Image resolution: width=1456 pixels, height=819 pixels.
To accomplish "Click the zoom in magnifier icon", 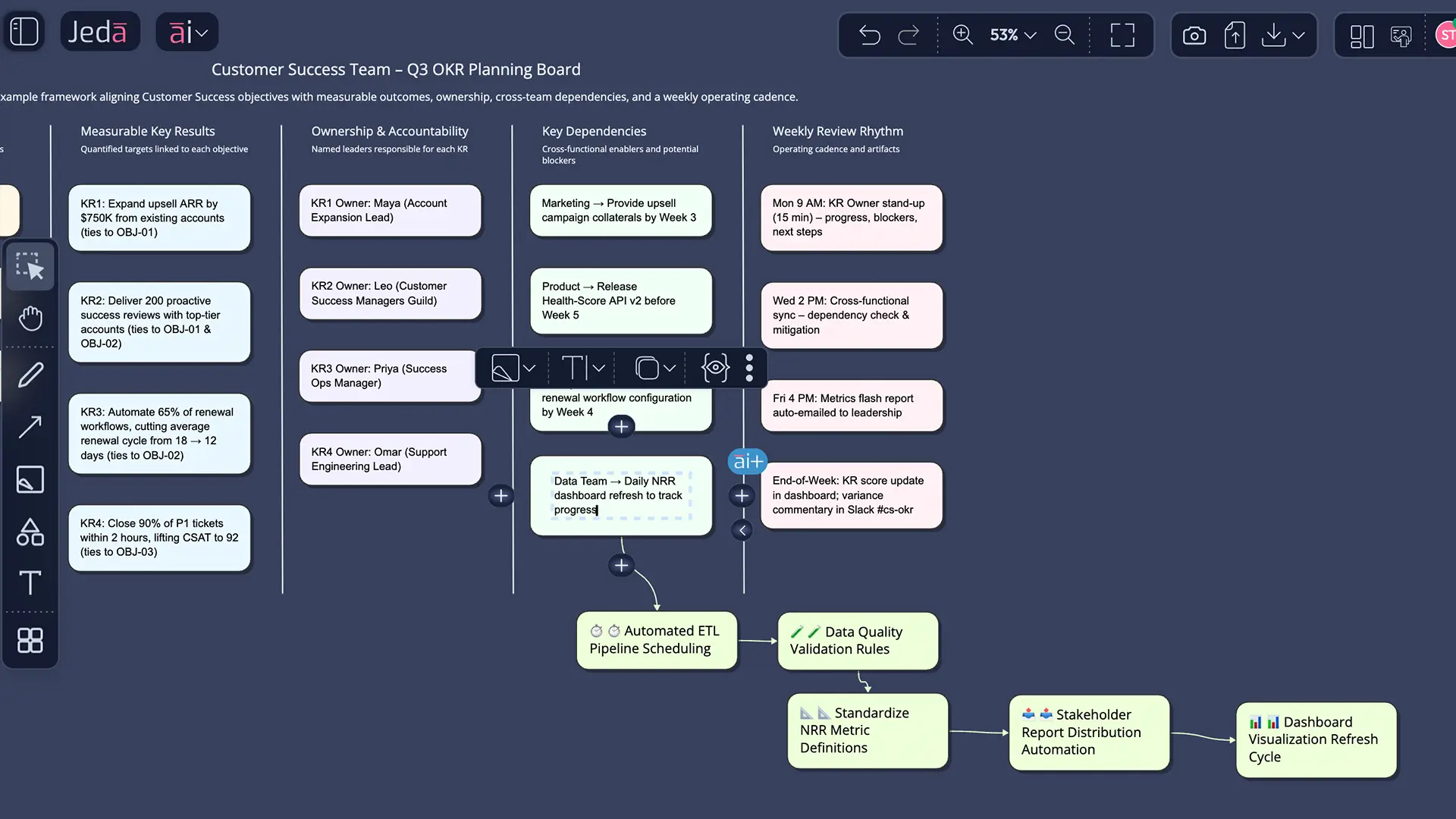I will point(963,35).
